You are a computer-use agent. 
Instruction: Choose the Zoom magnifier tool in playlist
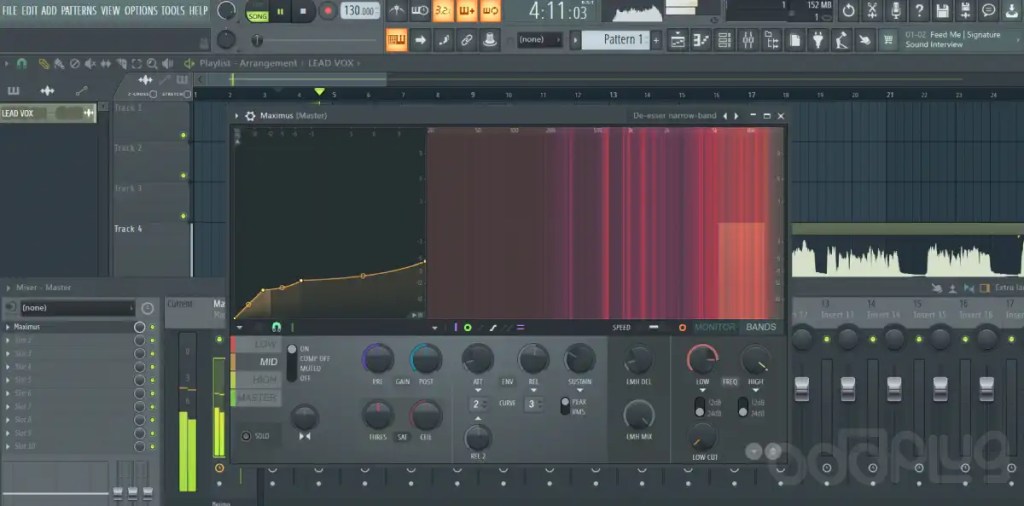pyautogui.click(x=152, y=63)
